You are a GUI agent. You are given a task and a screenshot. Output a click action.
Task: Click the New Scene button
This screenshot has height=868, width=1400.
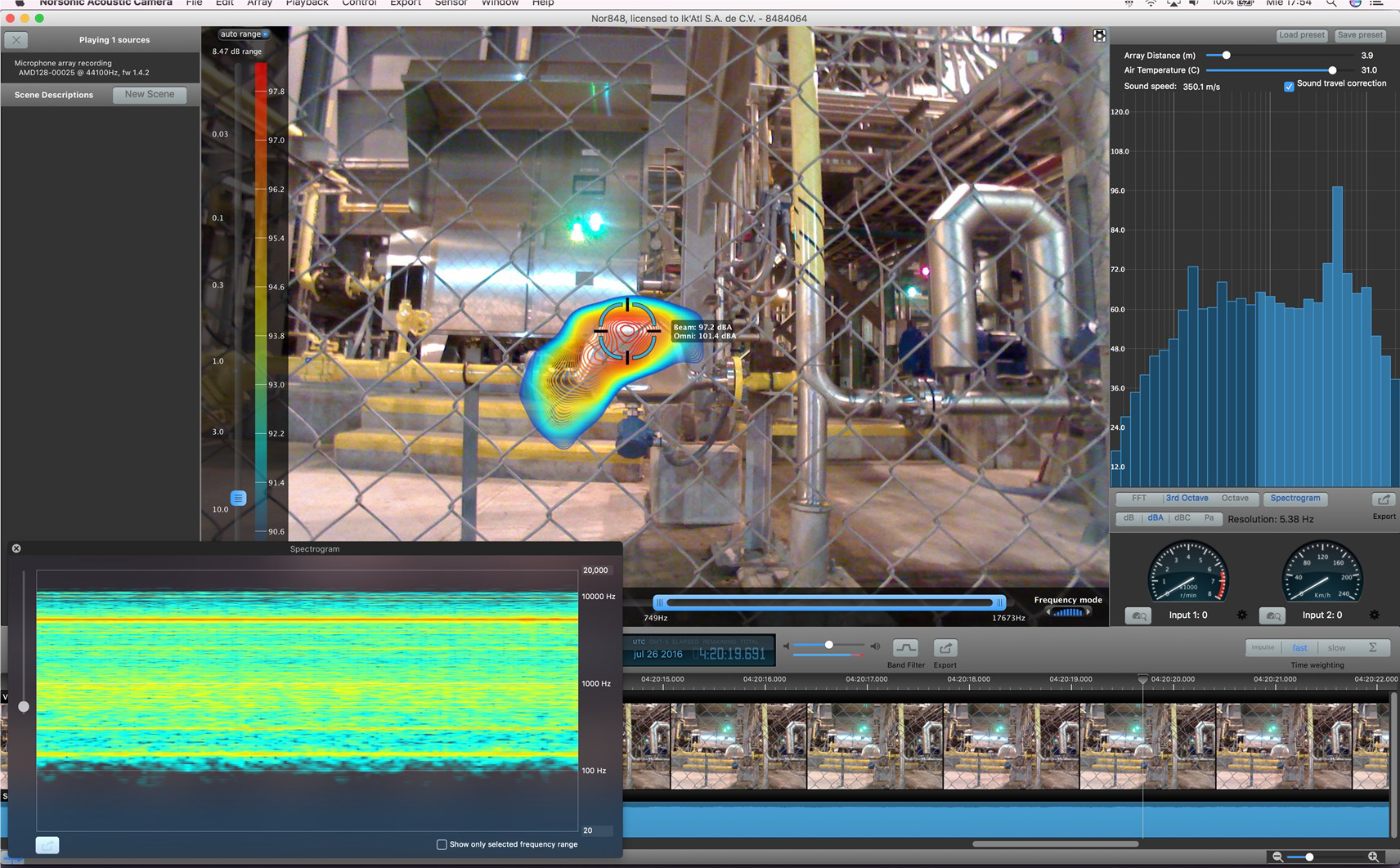[150, 95]
